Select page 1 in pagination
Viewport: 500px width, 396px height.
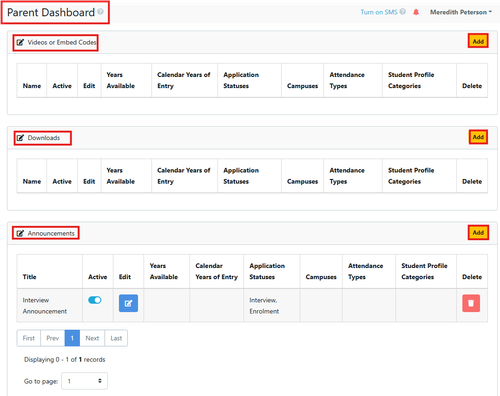click(72, 338)
